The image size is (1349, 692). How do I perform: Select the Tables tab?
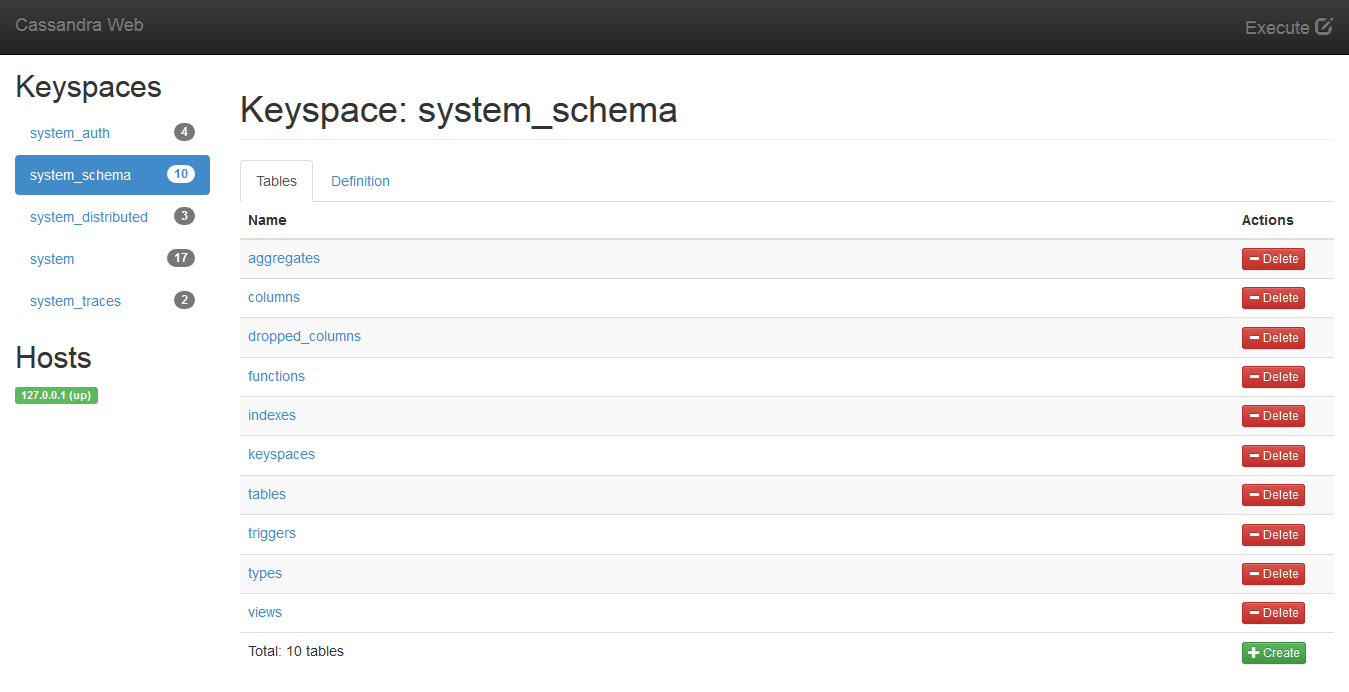(276, 181)
